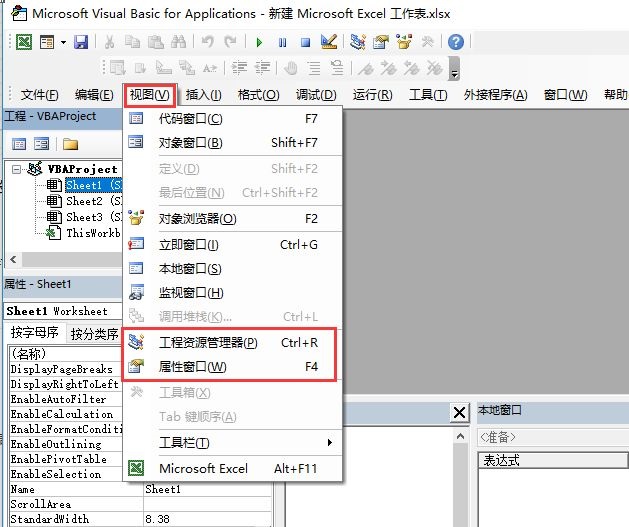Click the Outdent icon in edit toolbar

[x=263, y=68]
